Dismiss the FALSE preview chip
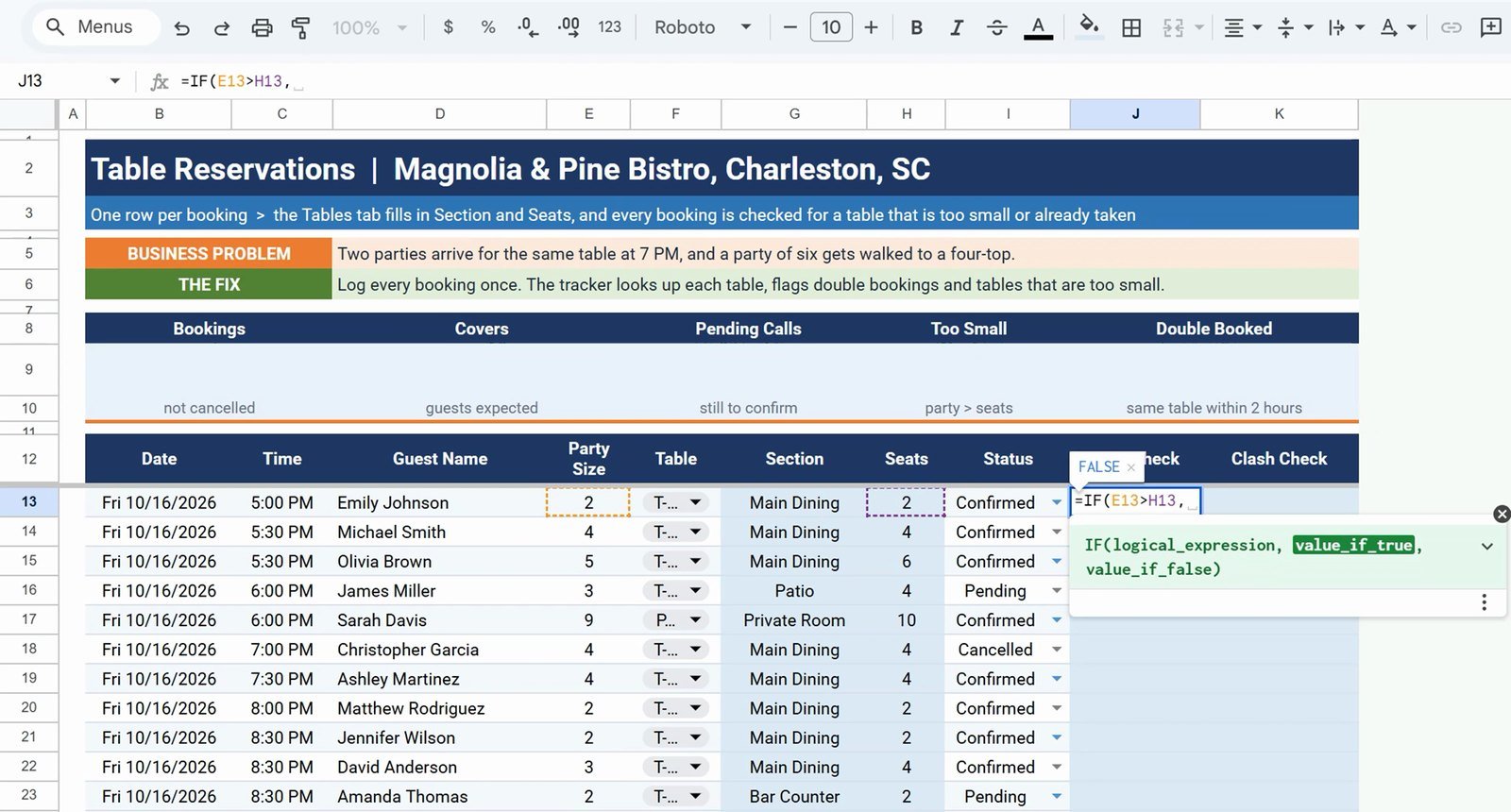The height and width of the screenshot is (812, 1511). tap(1130, 467)
